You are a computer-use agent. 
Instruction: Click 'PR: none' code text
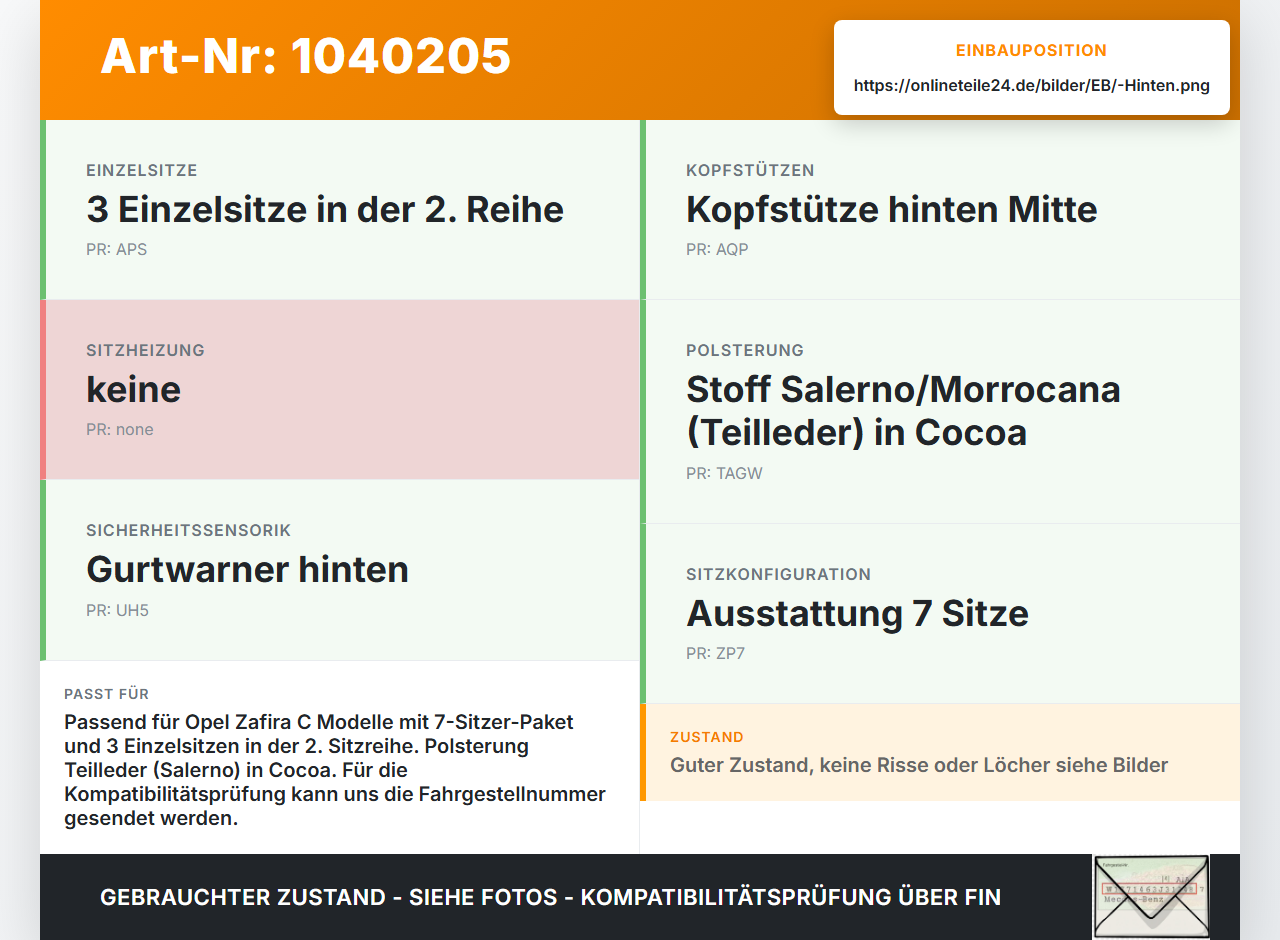click(x=120, y=429)
